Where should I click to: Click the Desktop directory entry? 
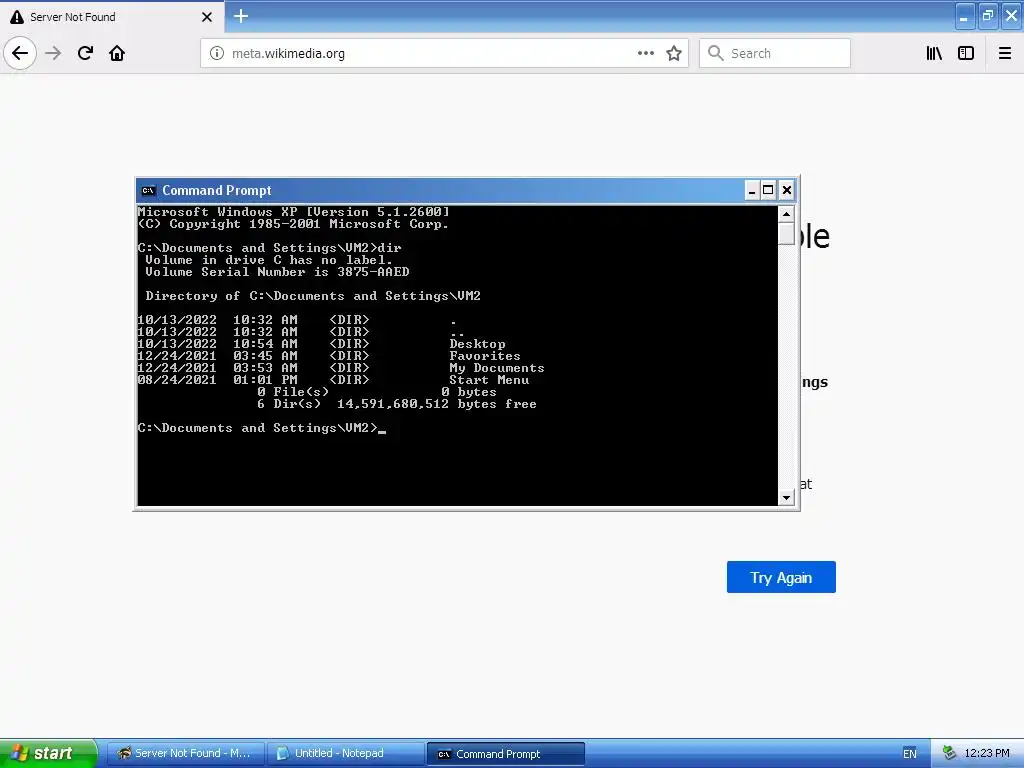[477, 344]
